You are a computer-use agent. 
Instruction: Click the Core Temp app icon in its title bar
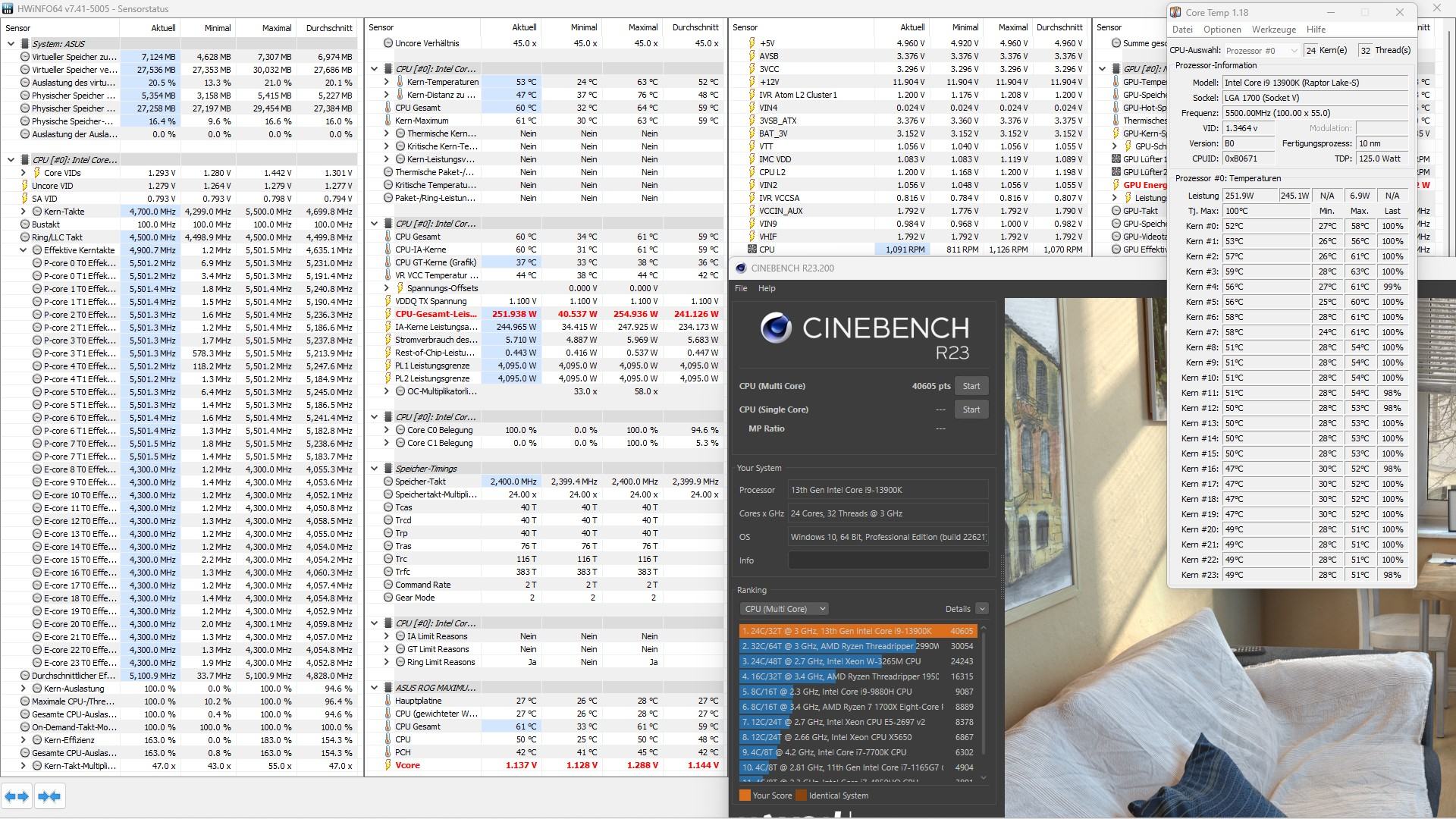(x=1175, y=12)
